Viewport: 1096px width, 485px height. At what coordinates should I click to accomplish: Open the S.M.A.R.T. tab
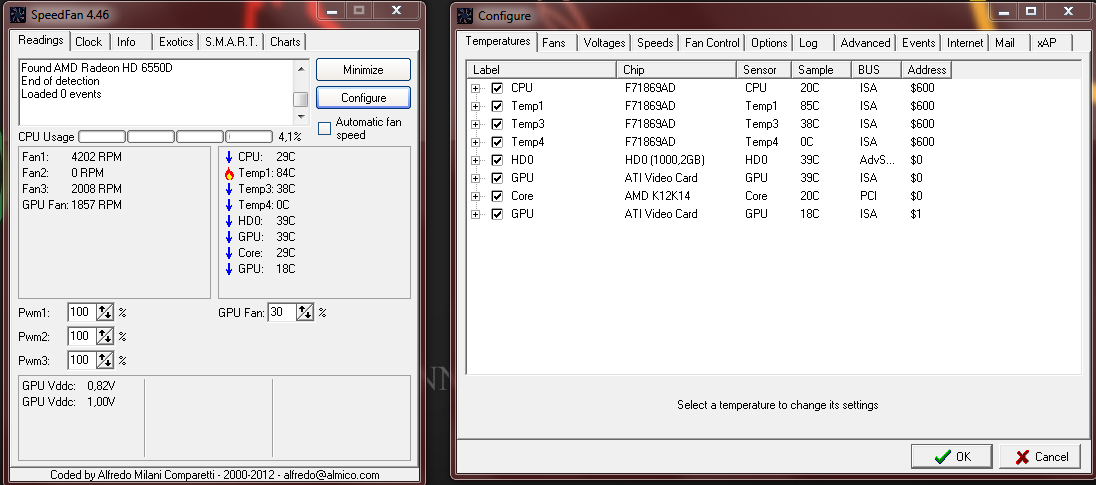pyautogui.click(x=232, y=42)
